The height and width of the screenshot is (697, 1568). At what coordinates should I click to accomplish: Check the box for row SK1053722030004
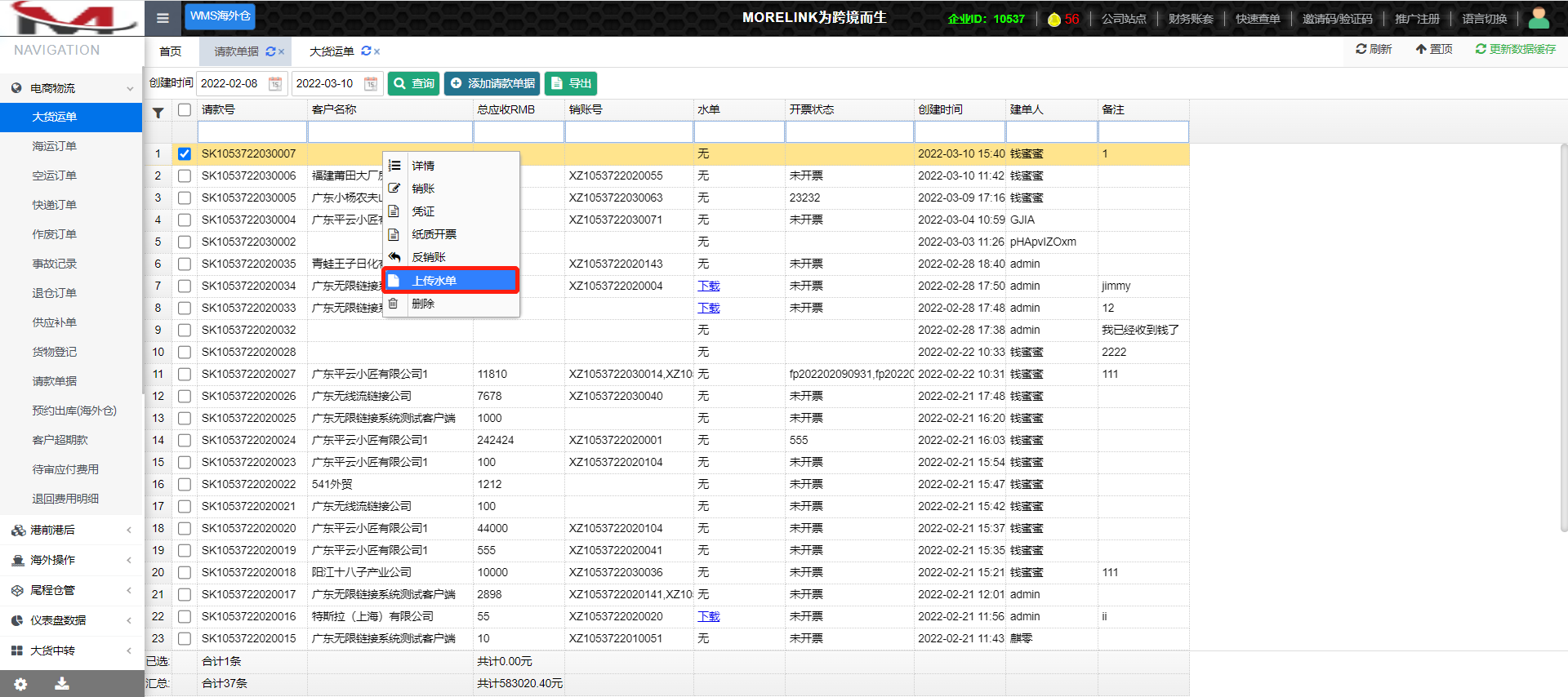pyautogui.click(x=185, y=220)
